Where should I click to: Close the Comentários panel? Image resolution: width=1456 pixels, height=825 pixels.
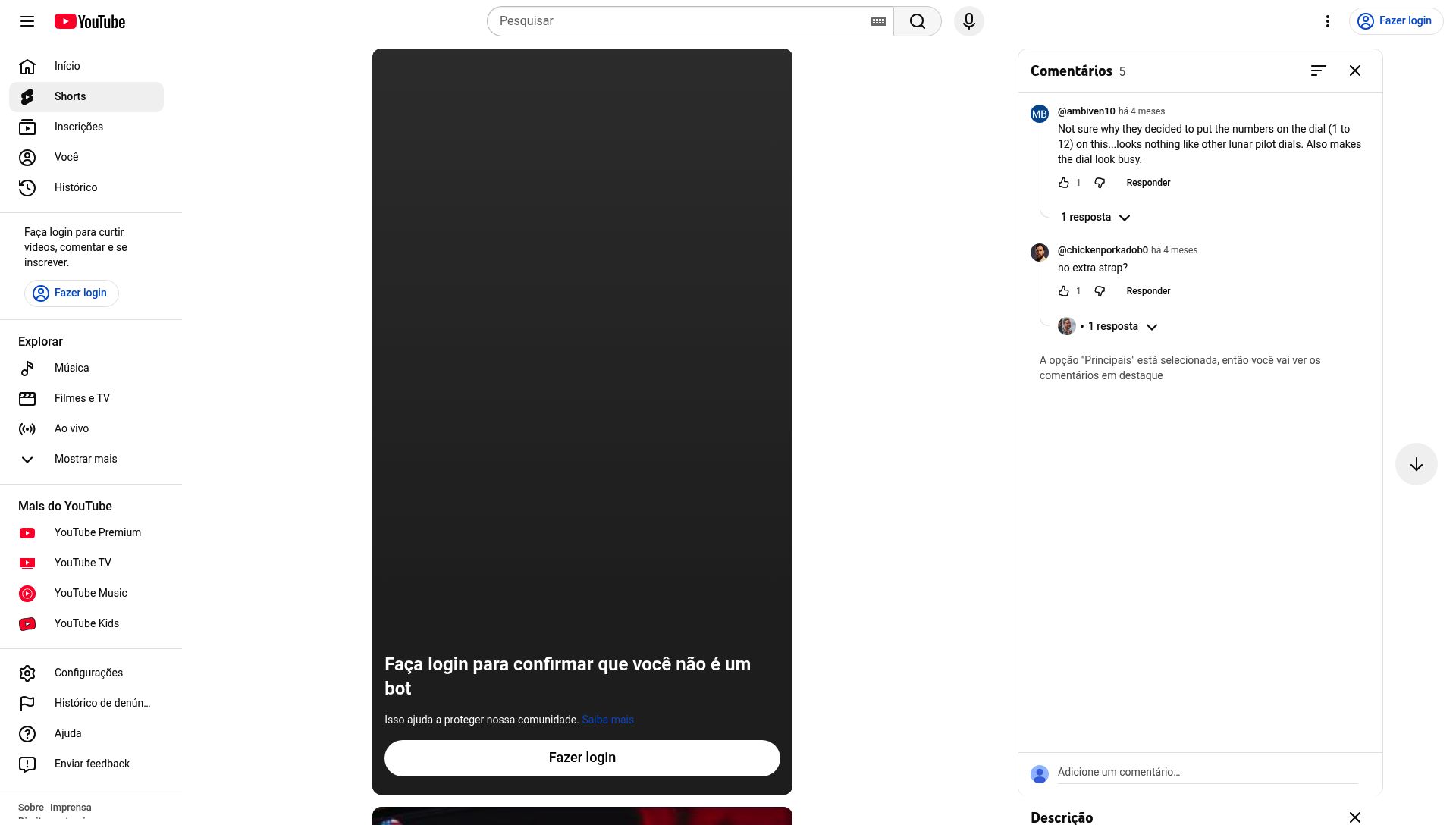click(x=1354, y=71)
